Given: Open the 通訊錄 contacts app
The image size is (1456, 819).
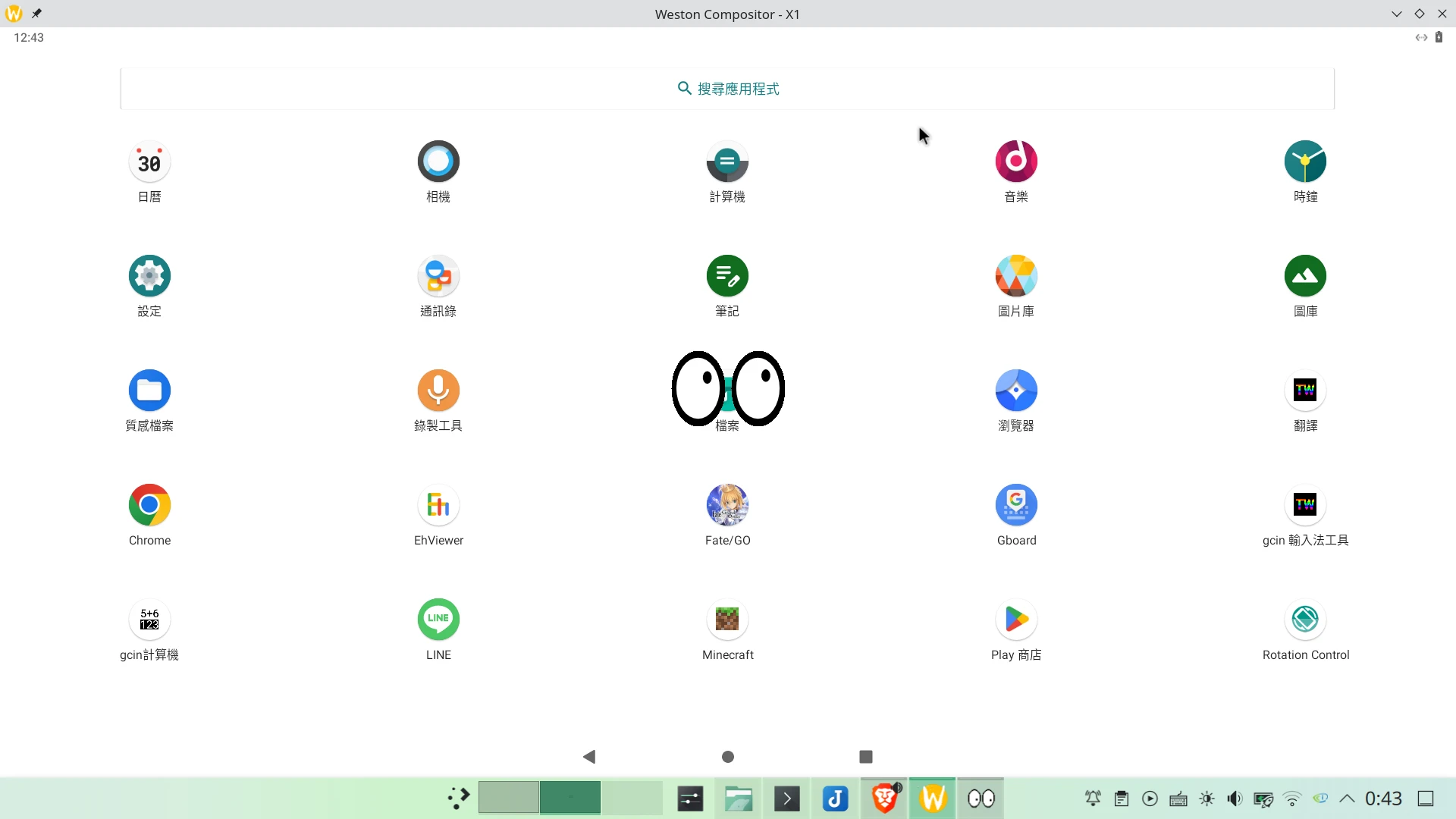Looking at the screenshot, I should 438,276.
